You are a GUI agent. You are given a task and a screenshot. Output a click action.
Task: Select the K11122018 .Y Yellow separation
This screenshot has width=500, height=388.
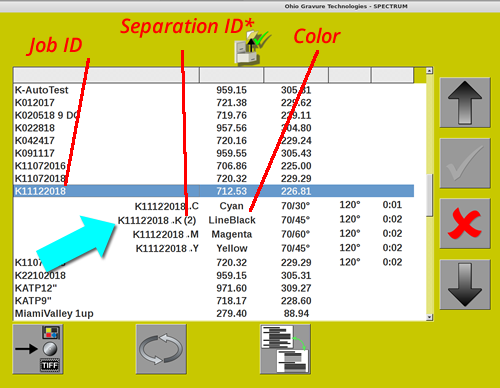click(x=214, y=249)
